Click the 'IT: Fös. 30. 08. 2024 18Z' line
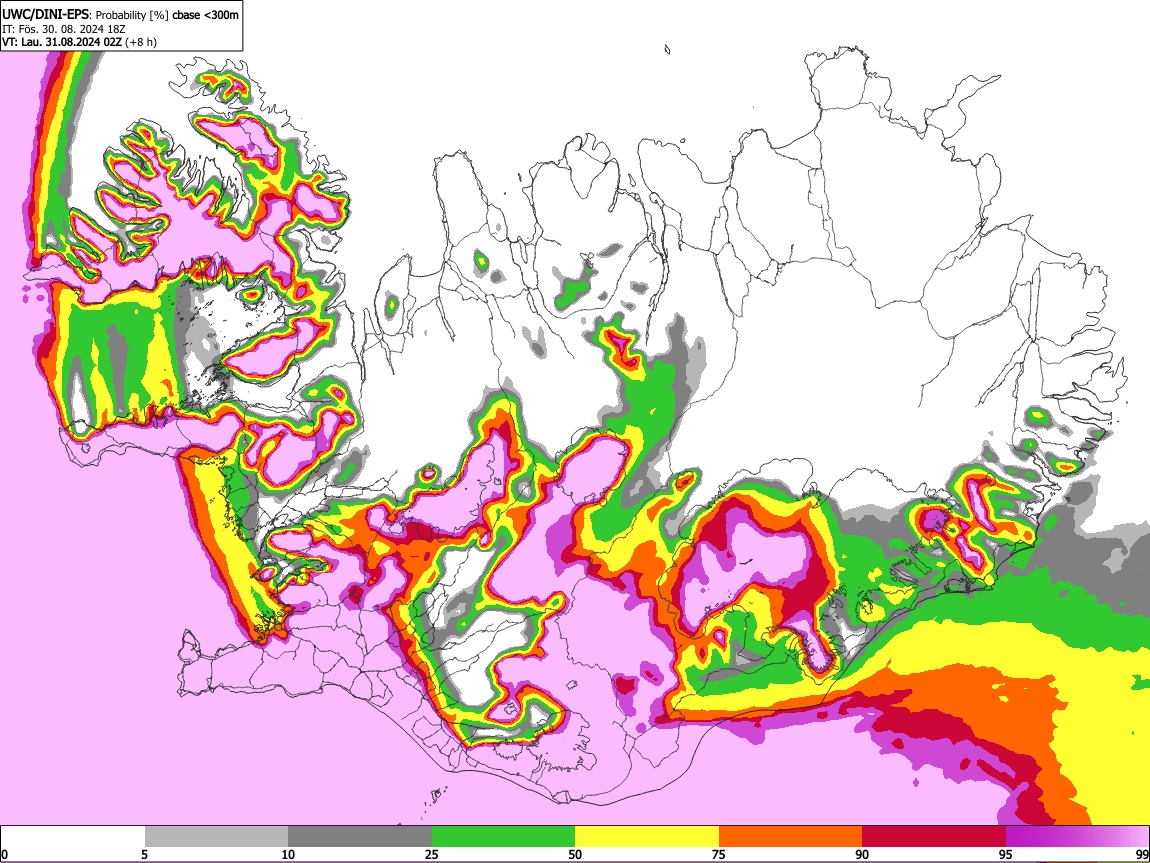The height and width of the screenshot is (863, 1150). [64, 29]
